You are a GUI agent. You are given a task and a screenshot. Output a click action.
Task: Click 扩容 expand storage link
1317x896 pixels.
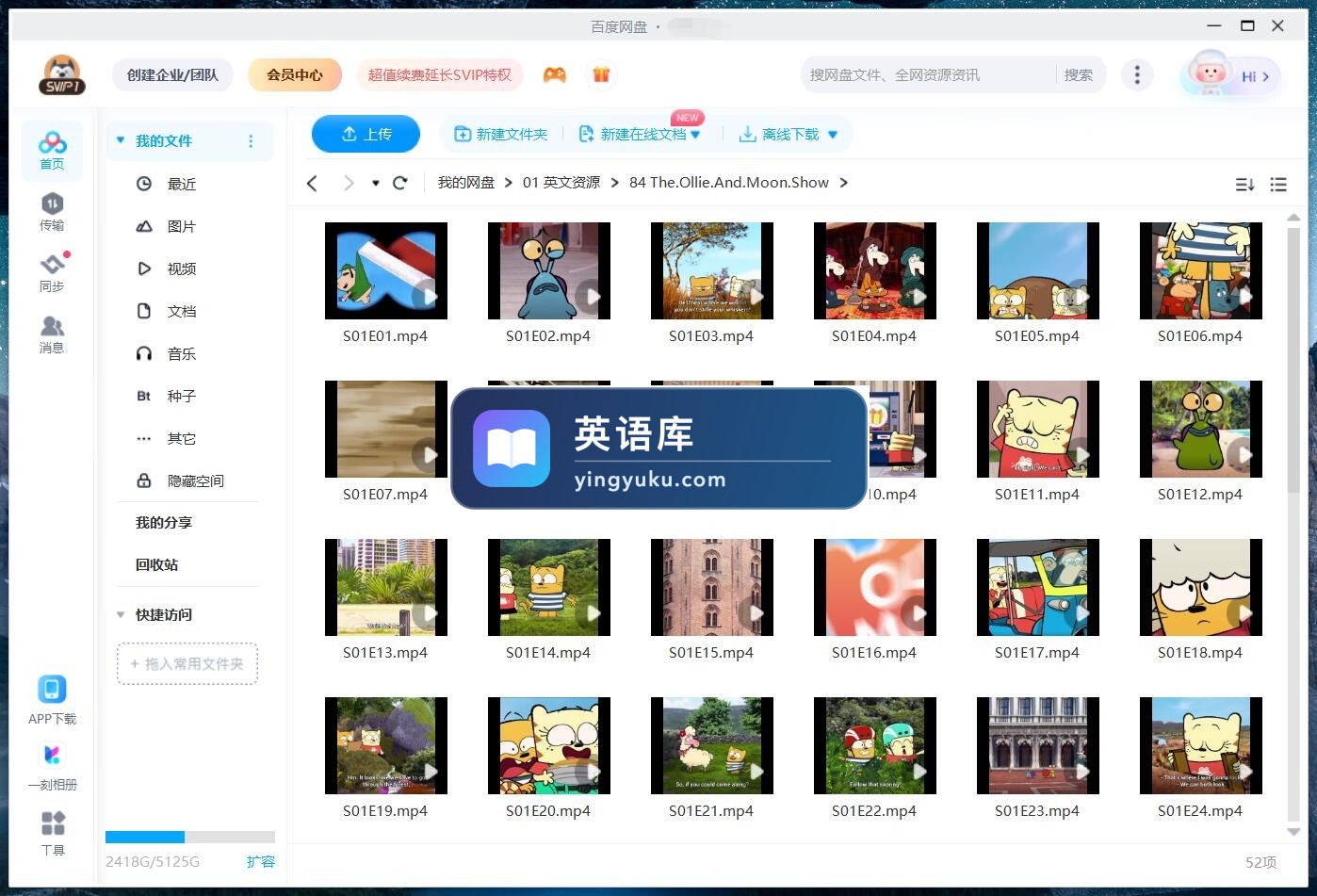pyautogui.click(x=261, y=861)
